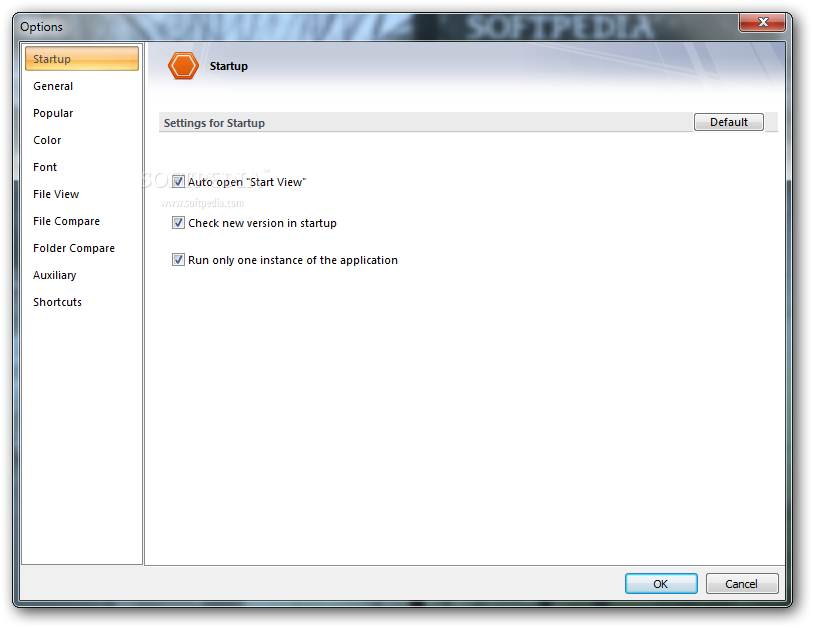813x628 pixels.
Task: Cancel the Options dialog
Action: click(x=741, y=583)
